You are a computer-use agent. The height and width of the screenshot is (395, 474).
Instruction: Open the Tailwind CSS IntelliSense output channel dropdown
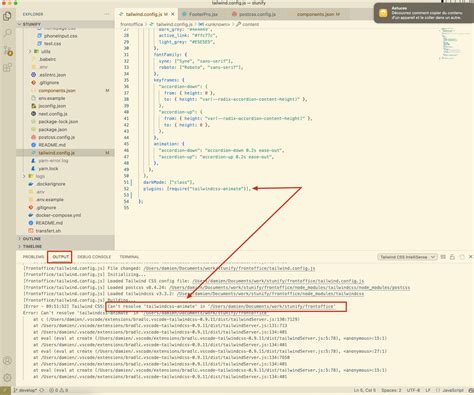click(407, 257)
